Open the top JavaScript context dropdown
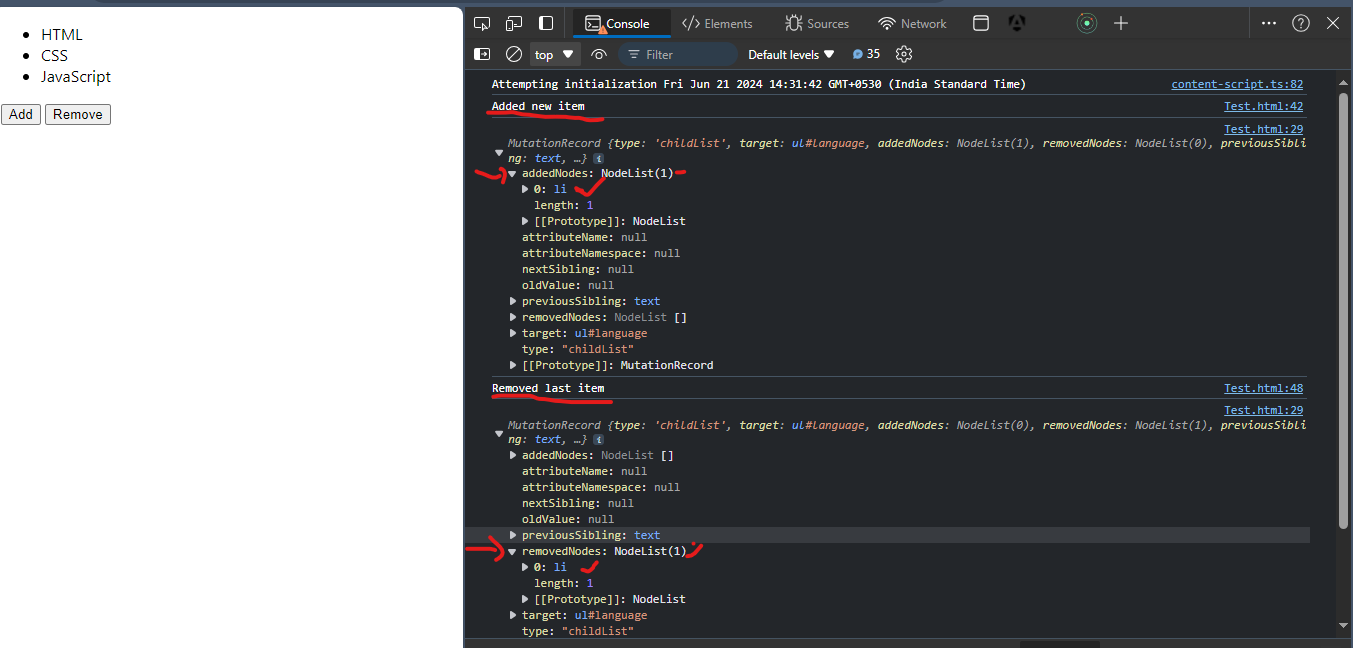 coord(555,54)
